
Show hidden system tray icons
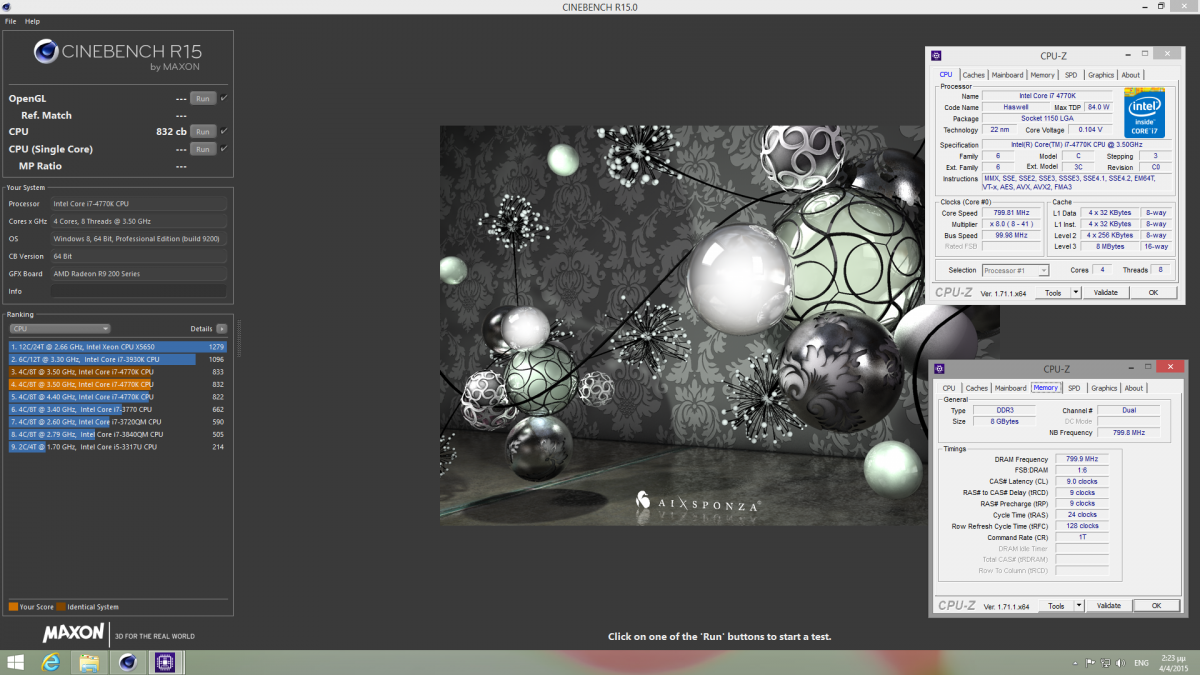(x=1075, y=662)
